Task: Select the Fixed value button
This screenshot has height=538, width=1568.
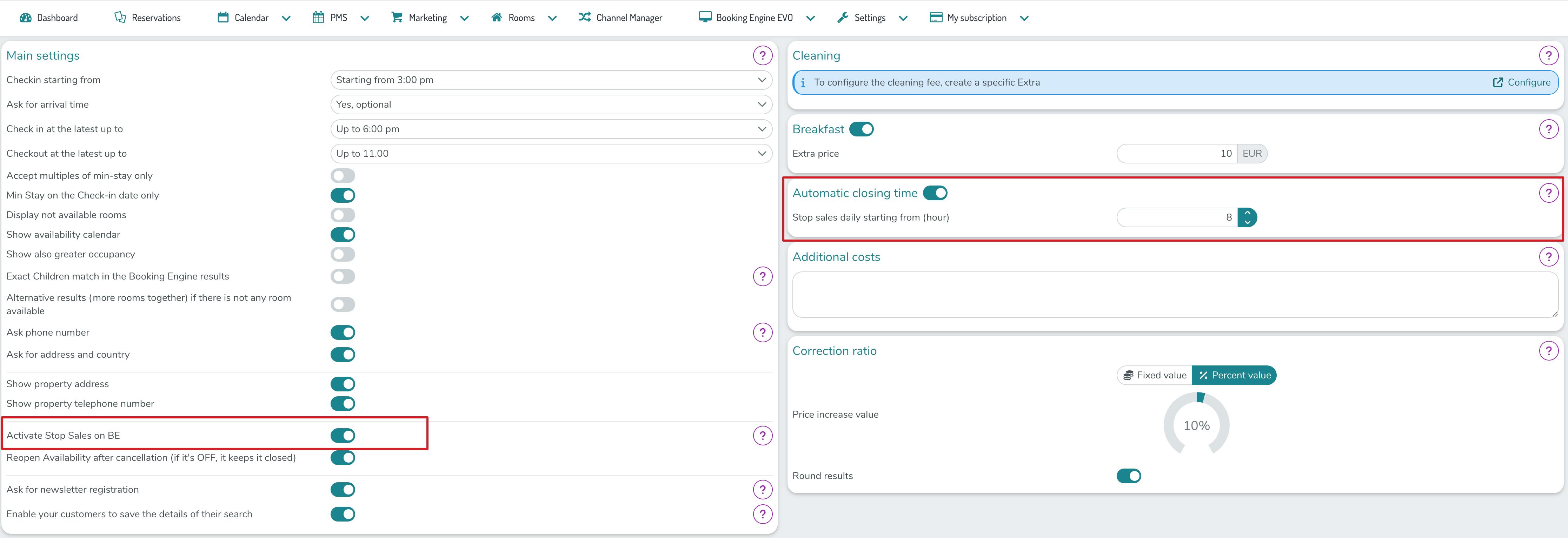Action: 1155,375
